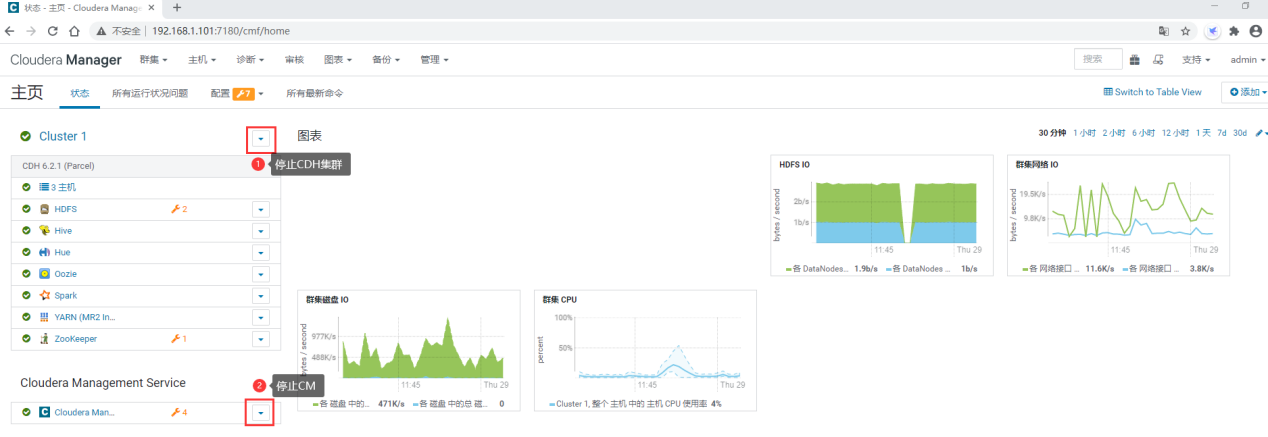This screenshot has width=1268, height=437.
Task: Open the running commands icon
Action: [x=1158, y=60]
